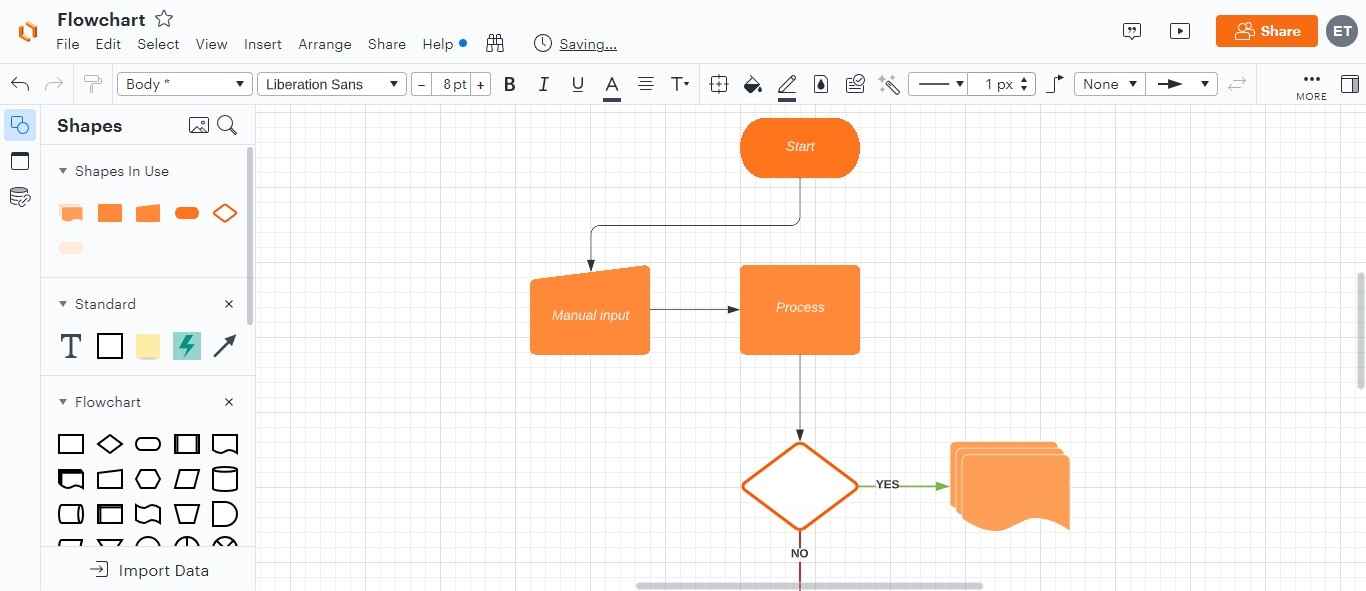Open the File menu
The height and width of the screenshot is (591, 1366).
pos(68,44)
